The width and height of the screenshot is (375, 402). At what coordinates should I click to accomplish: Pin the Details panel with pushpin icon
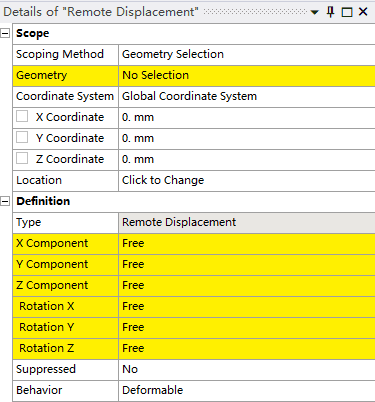[x=330, y=12]
